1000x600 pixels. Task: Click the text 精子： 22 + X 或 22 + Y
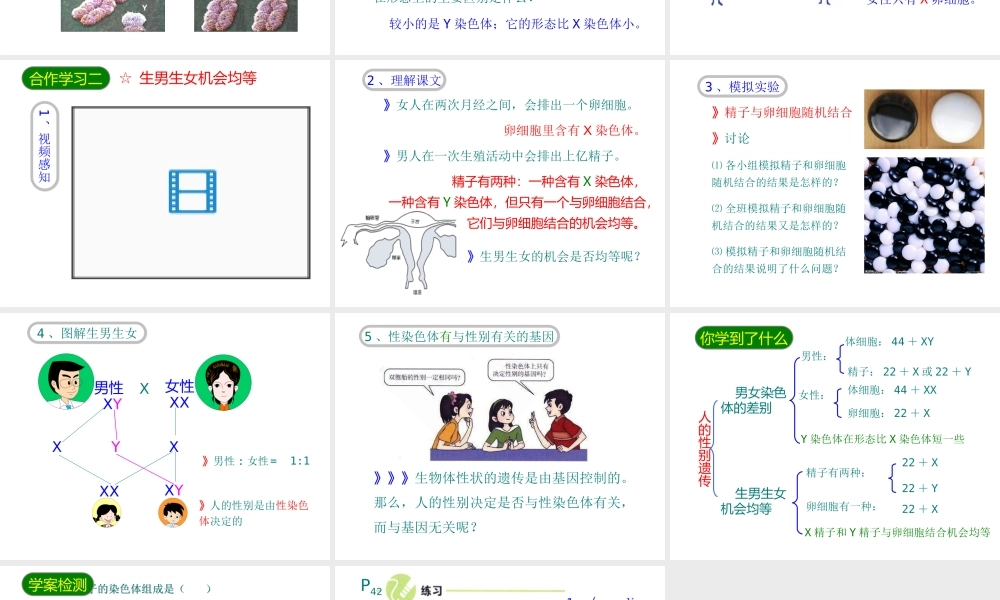tap(909, 371)
